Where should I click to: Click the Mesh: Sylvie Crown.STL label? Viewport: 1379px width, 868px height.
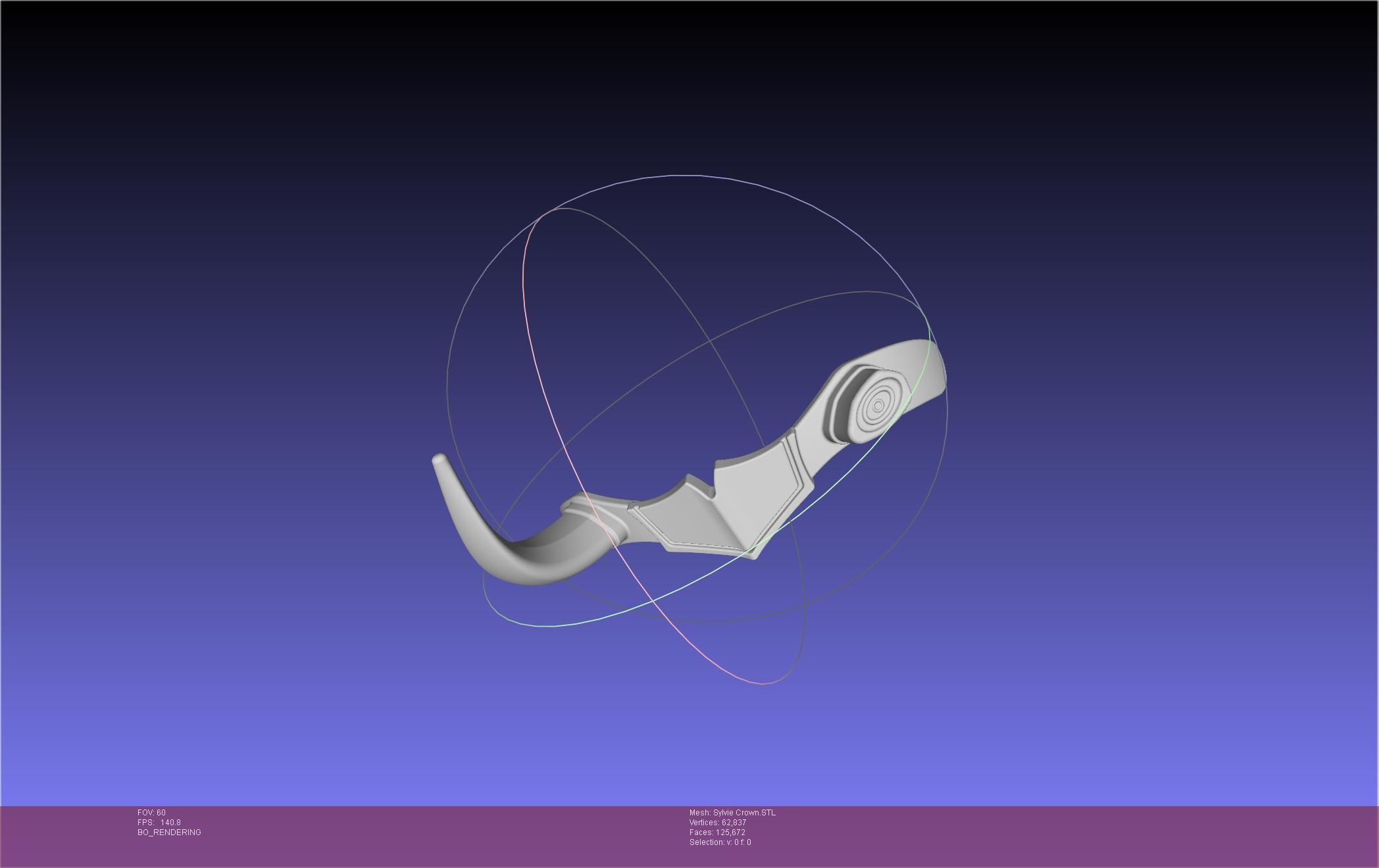[732, 813]
